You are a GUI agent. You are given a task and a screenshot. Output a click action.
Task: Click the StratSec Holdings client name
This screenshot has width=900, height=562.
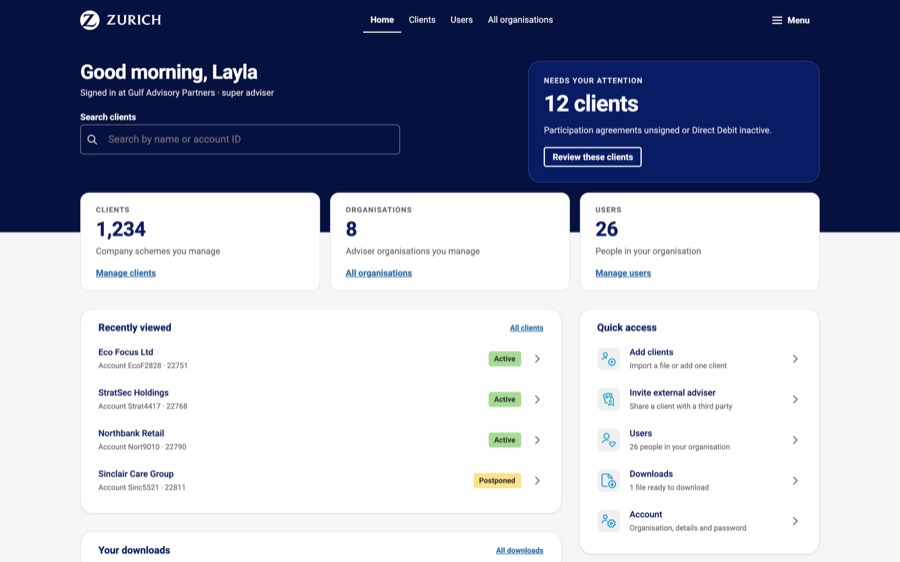133,393
